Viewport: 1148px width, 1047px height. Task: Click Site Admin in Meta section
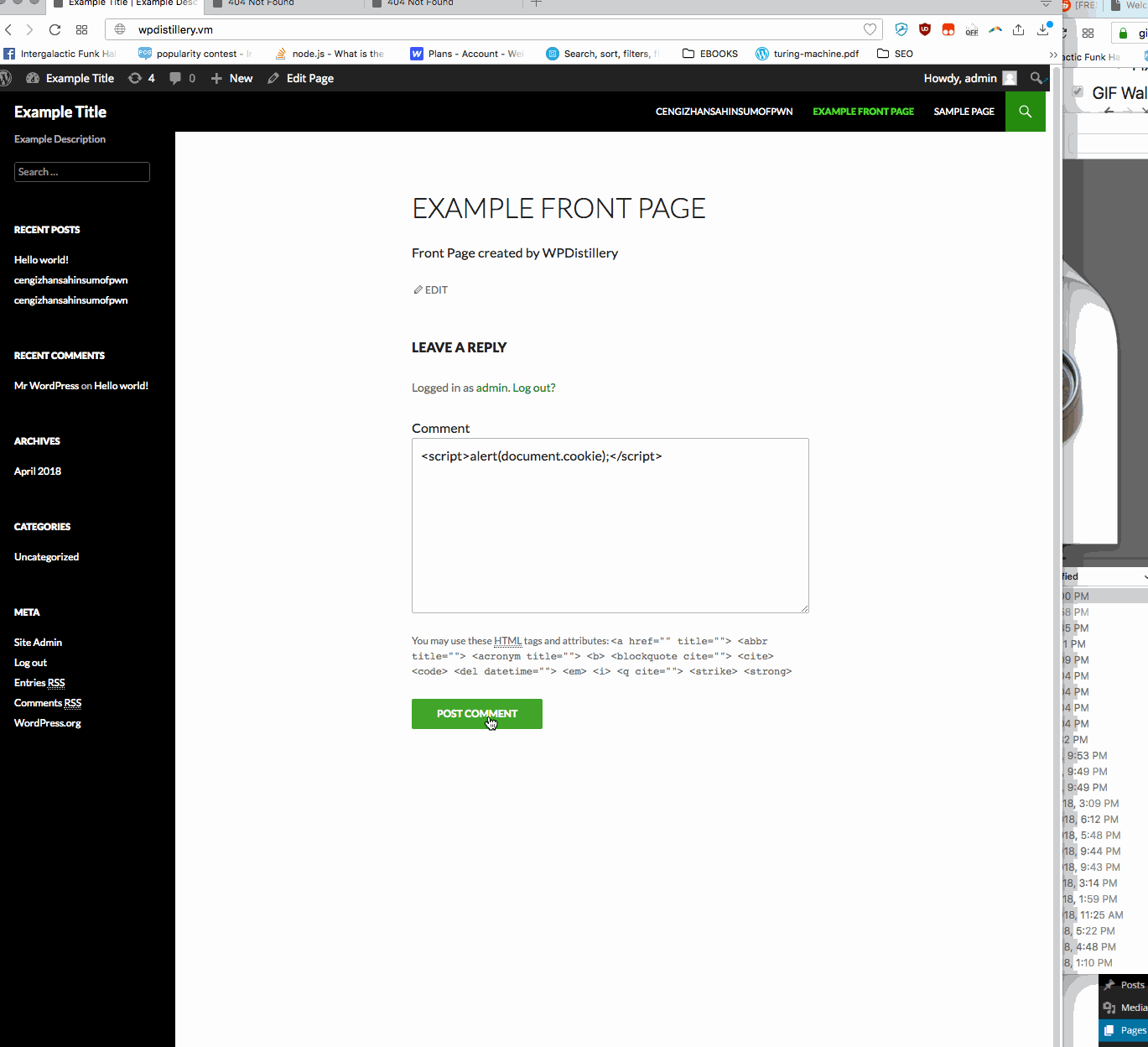(39, 643)
